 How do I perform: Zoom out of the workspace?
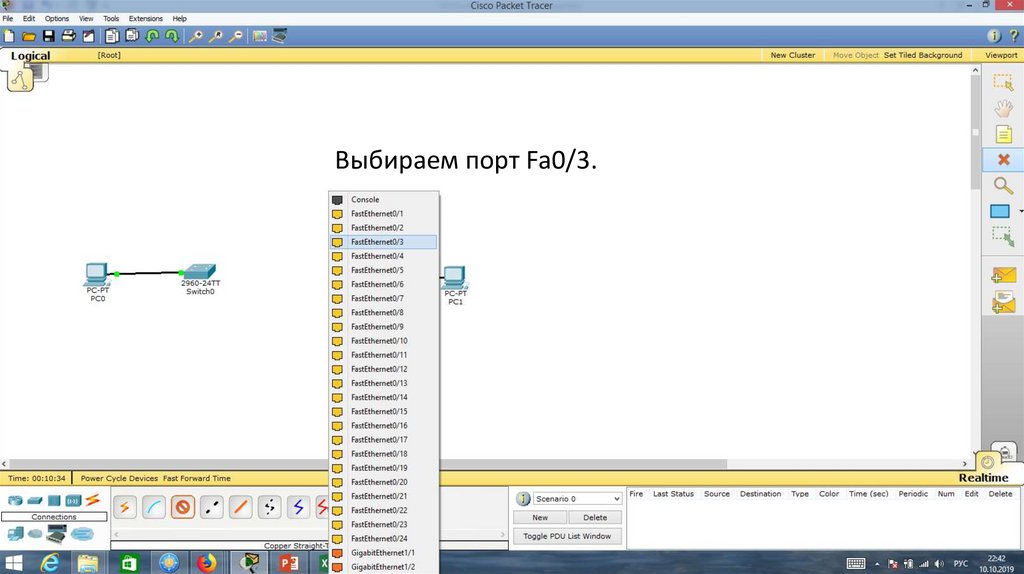coord(236,36)
